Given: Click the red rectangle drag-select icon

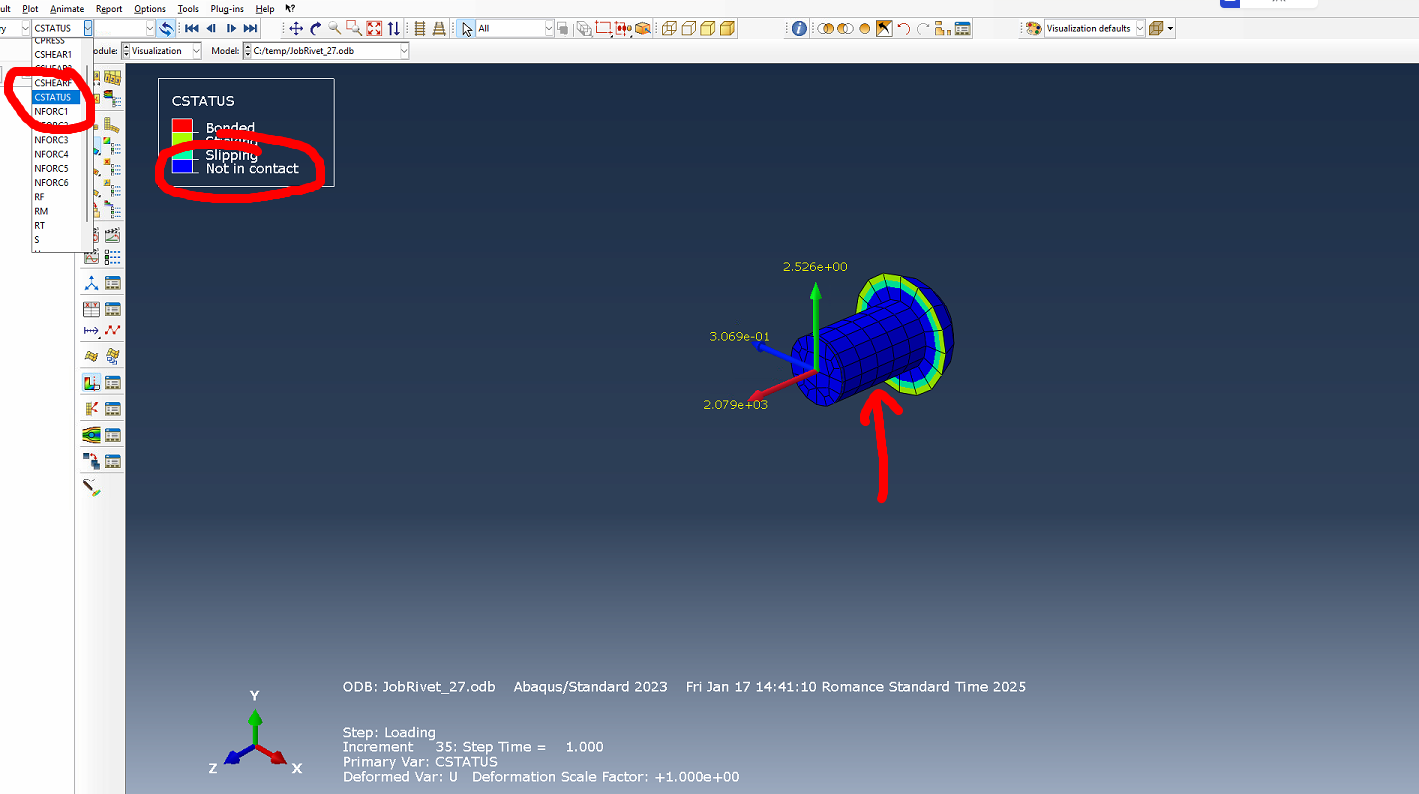Looking at the screenshot, I should tap(603, 28).
